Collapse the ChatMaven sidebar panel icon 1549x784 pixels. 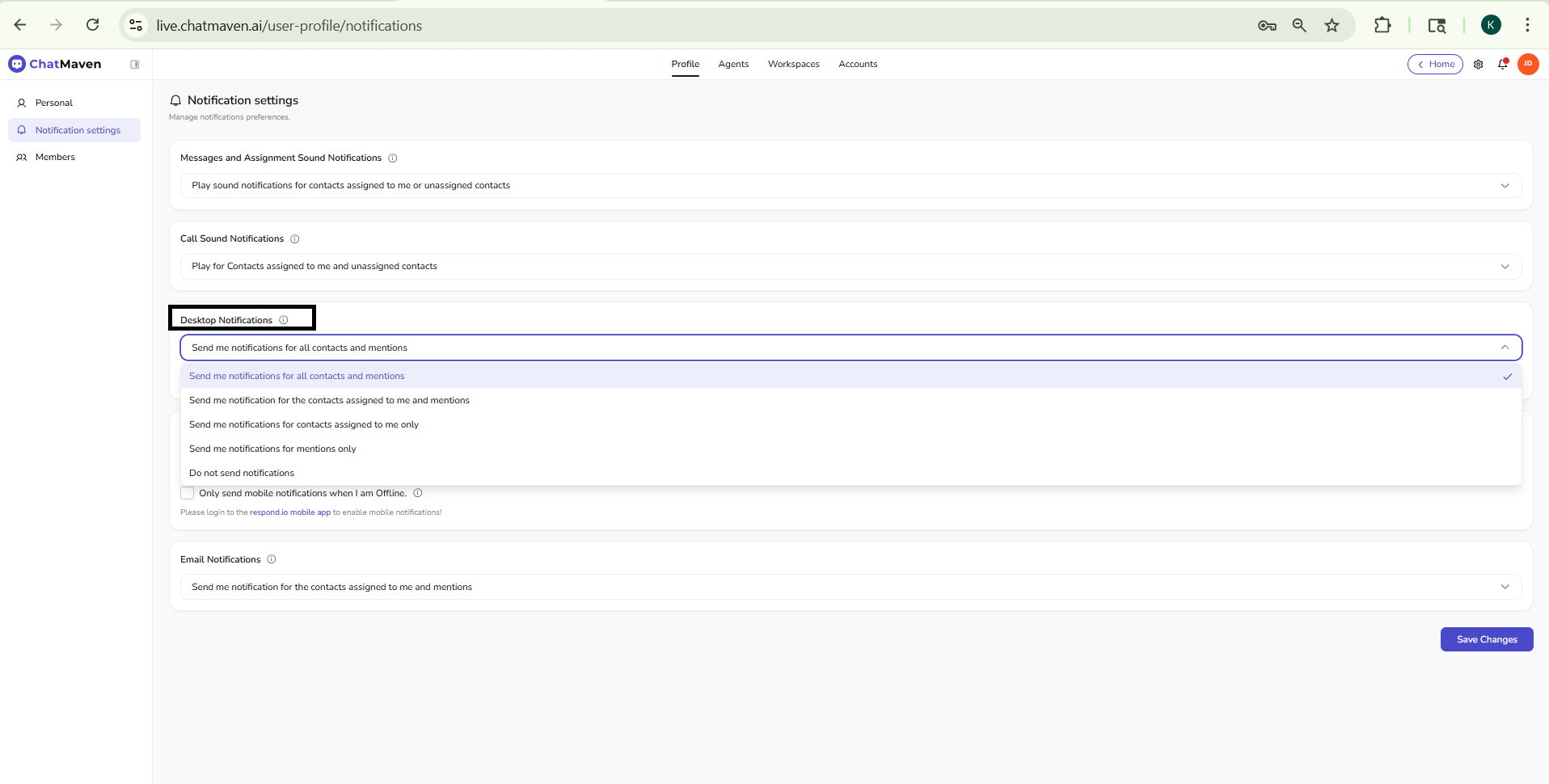coord(135,65)
